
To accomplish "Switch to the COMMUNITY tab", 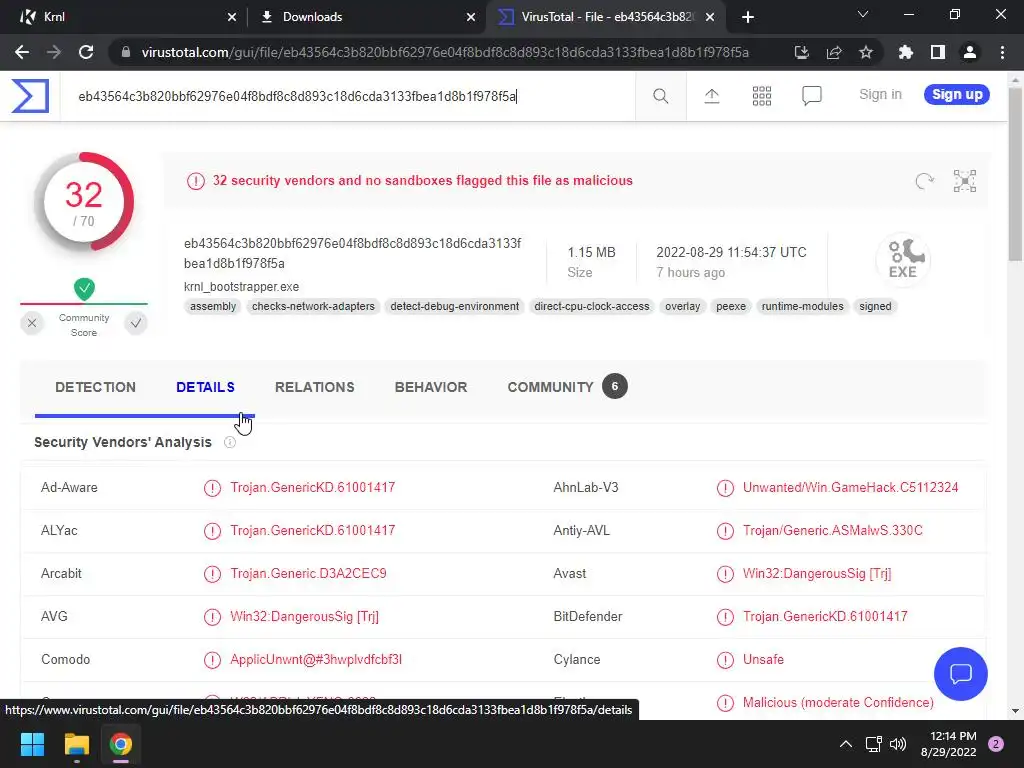I will (x=567, y=387).
